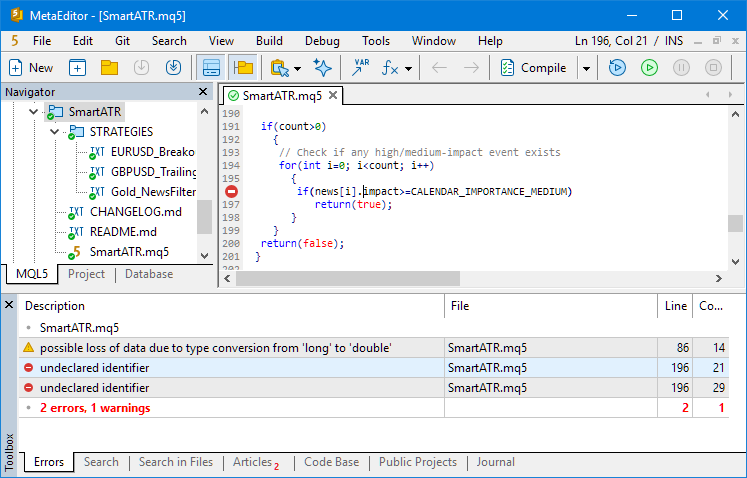Select undeclared identifier error column 21
The image size is (747, 478).
coord(374,368)
